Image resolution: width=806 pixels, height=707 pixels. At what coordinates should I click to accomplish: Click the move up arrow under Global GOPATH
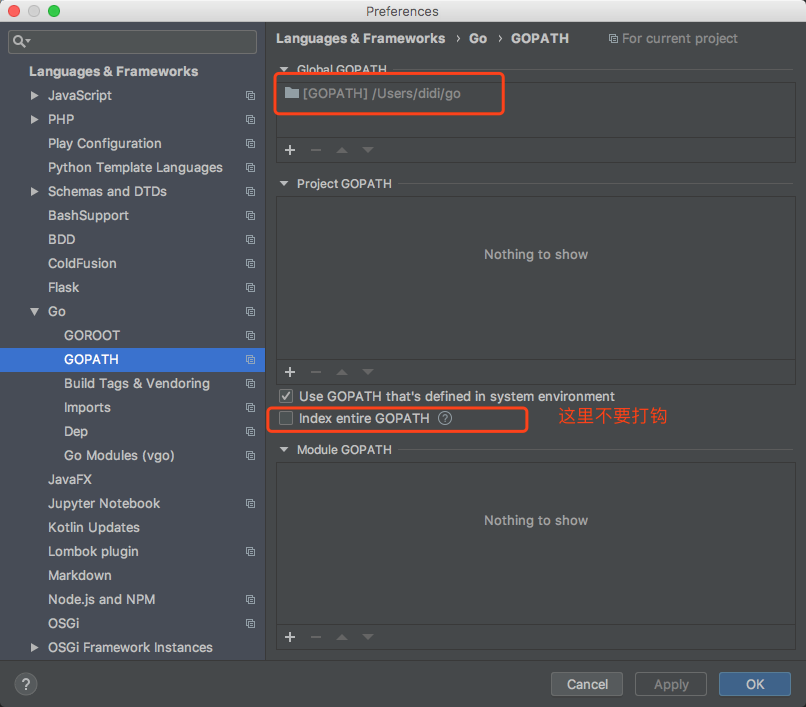point(342,150)
